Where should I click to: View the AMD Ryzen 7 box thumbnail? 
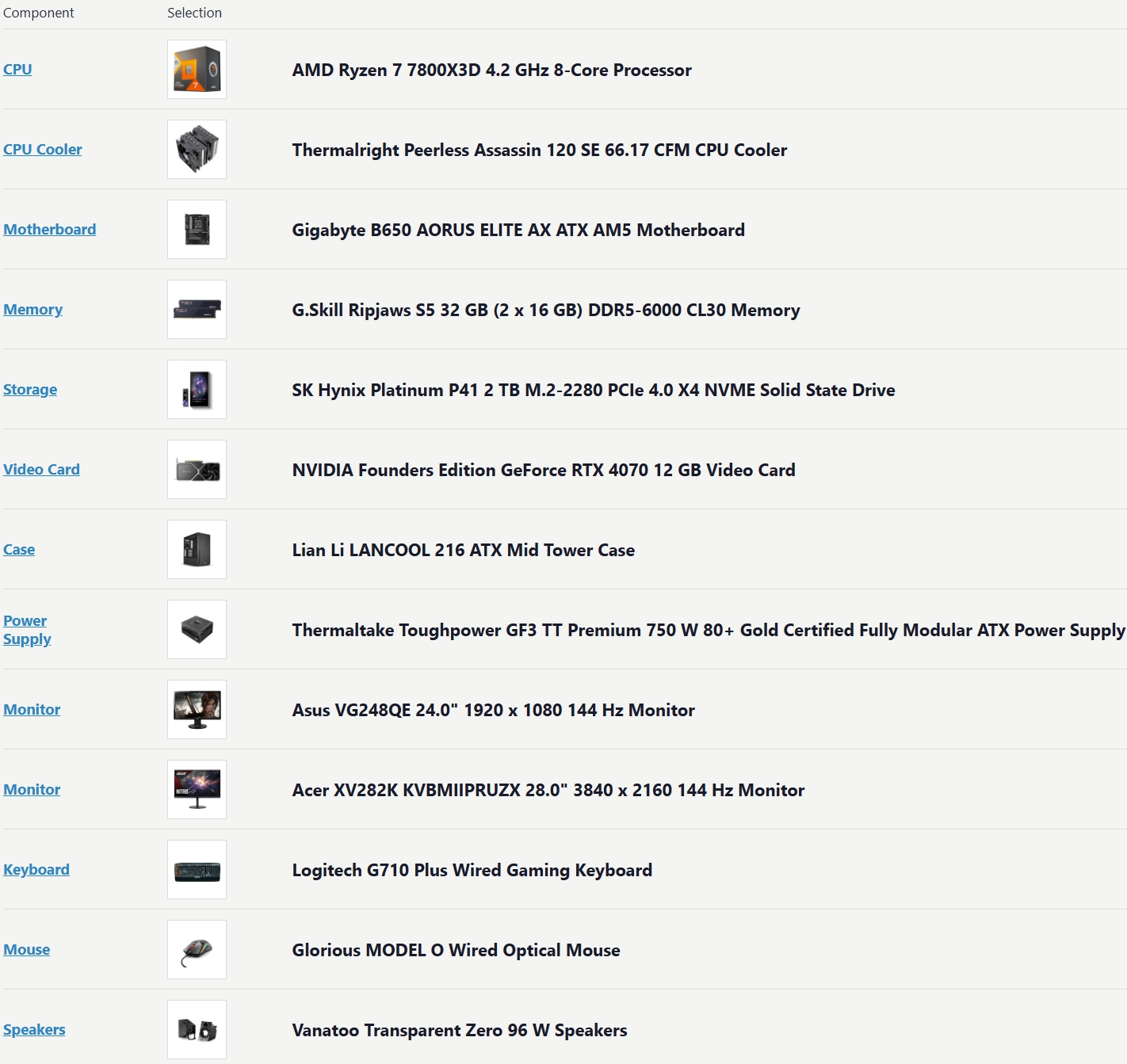197,69
